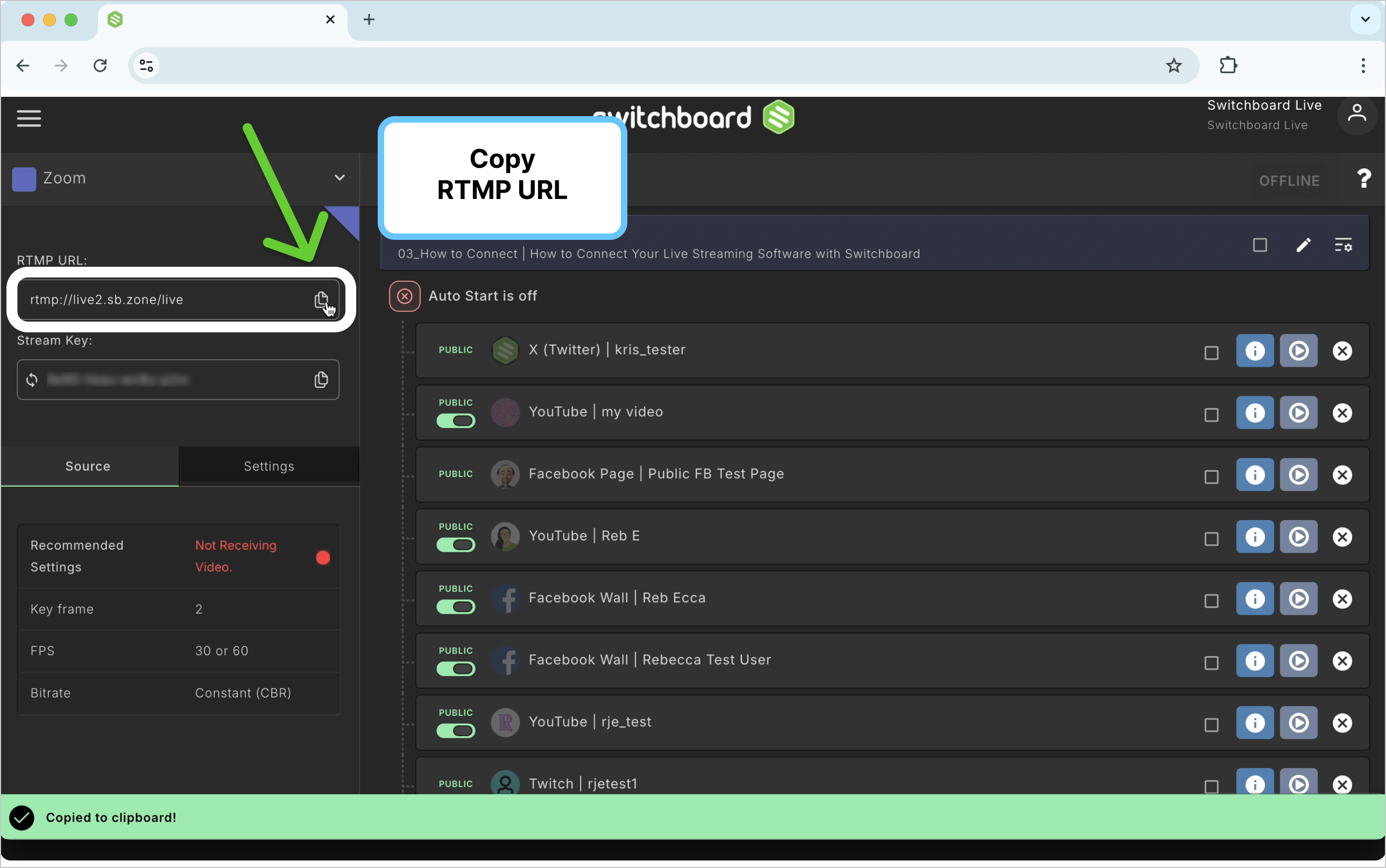Start streaming to Facebook Wall Rebecca Test User
The height and width of the screenshot is (868, 1386).
[1298, 661]
